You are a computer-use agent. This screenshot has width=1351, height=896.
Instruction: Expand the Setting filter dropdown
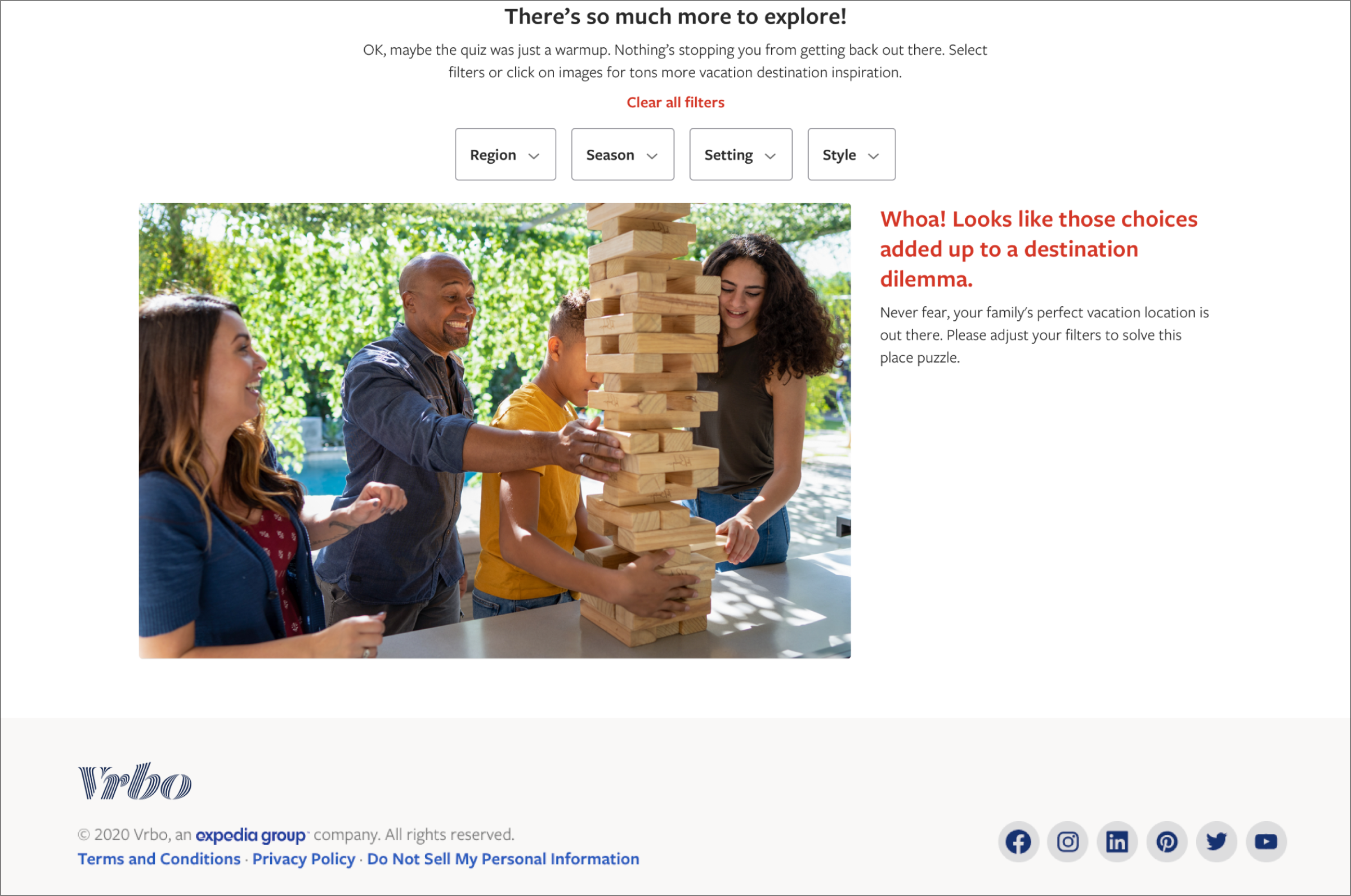(741, 154)
